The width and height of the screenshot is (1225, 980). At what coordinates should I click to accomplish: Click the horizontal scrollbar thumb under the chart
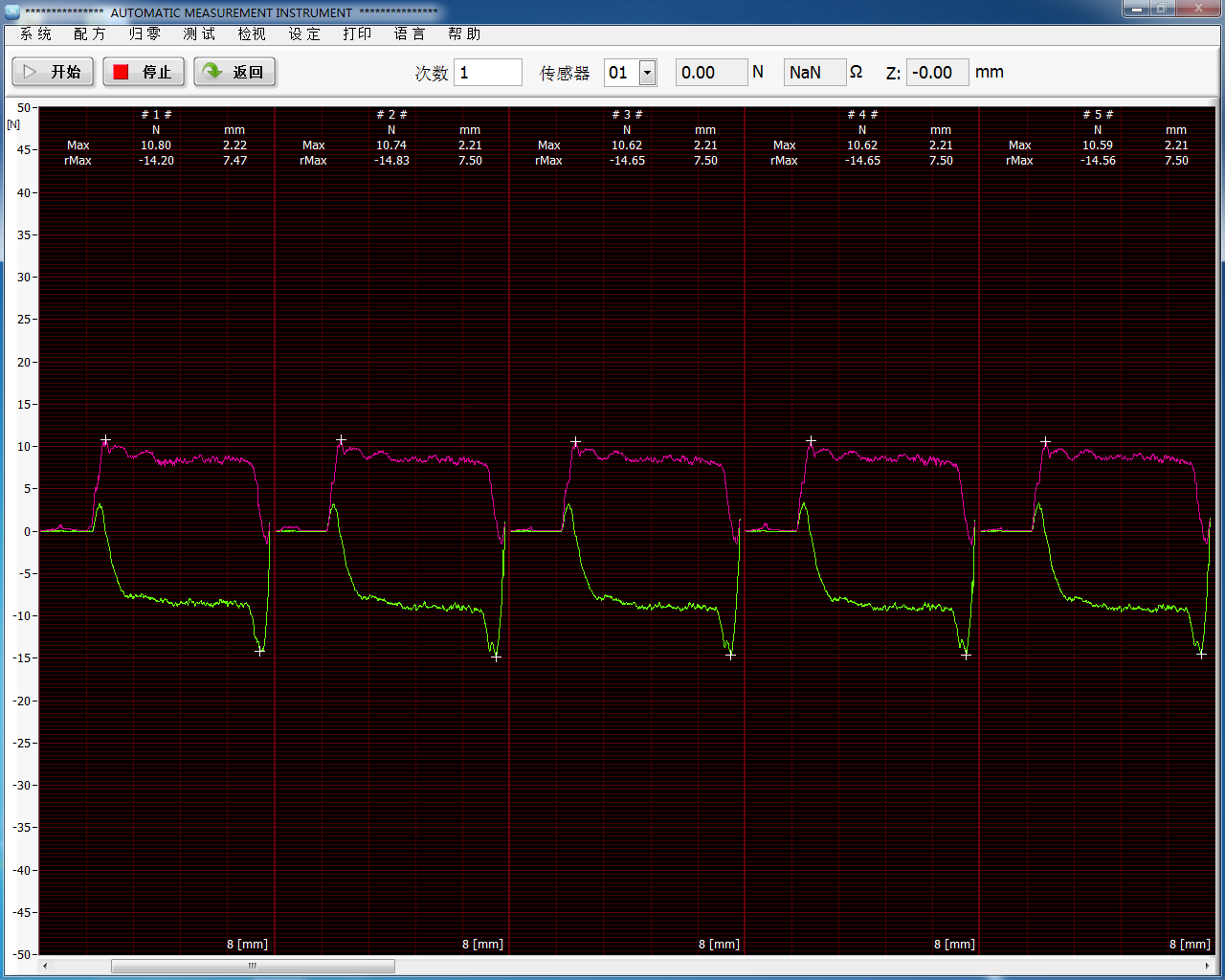253,966
